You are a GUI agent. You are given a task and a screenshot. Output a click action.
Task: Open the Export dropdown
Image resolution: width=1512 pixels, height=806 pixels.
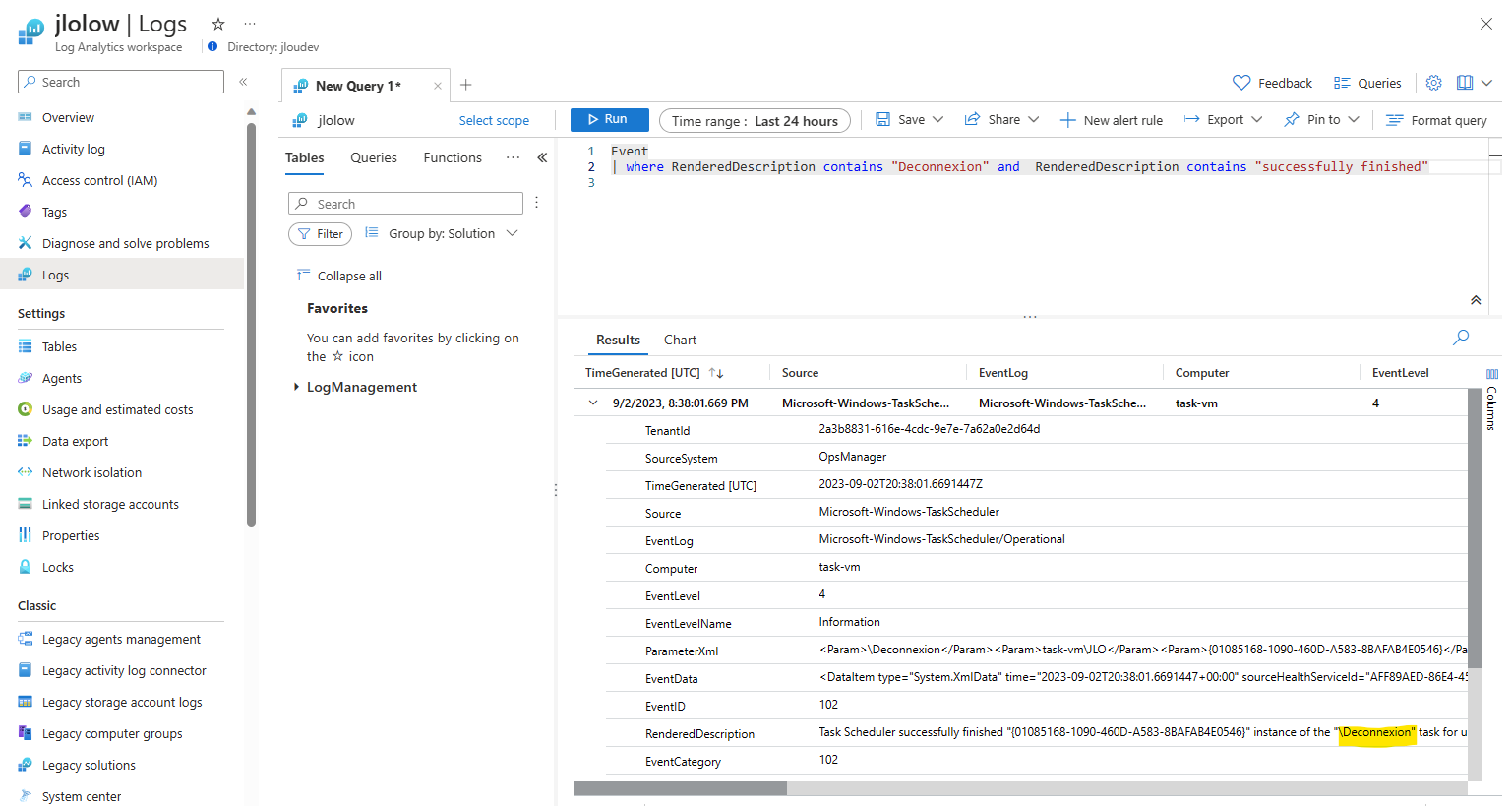1223,119
